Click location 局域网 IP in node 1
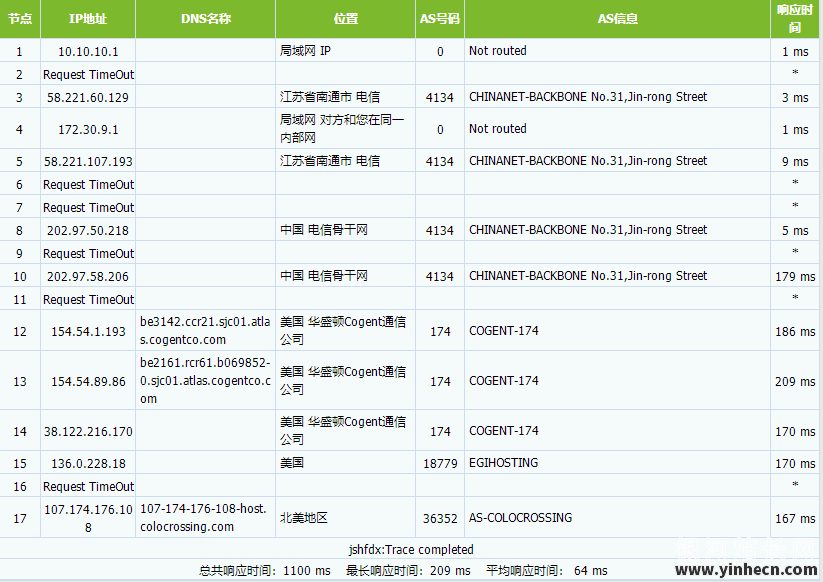This screenshot has width=823, height=582. [x=305, y=51]
